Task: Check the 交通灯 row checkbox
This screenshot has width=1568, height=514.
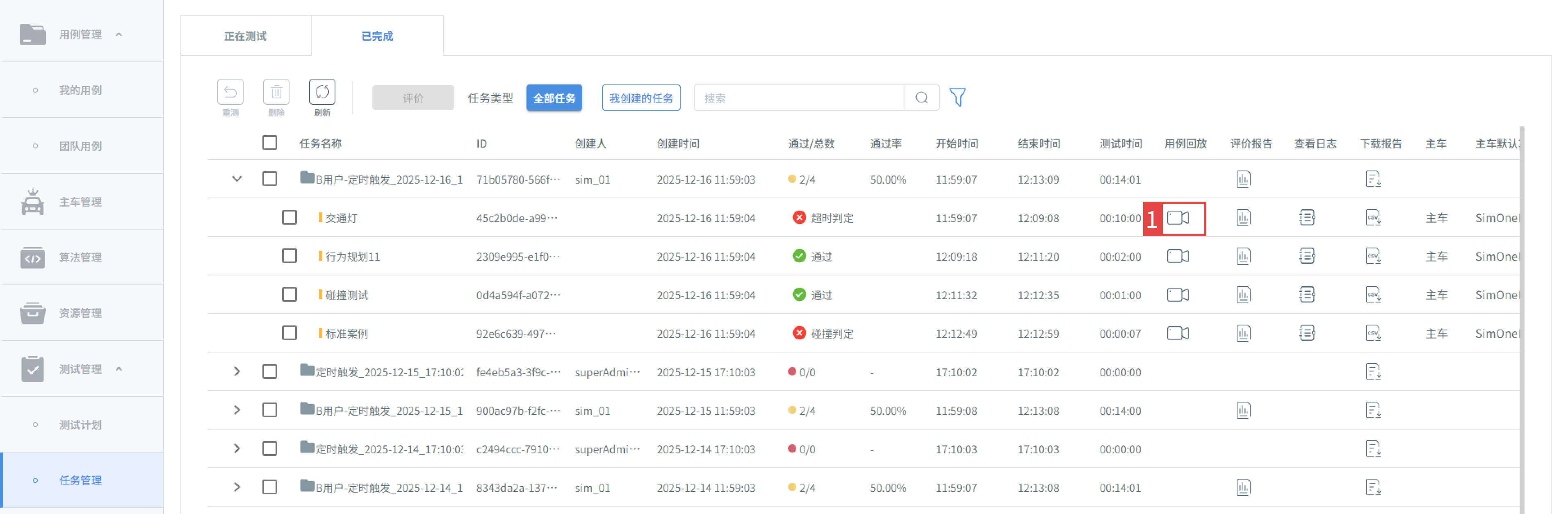Action: 289,217
